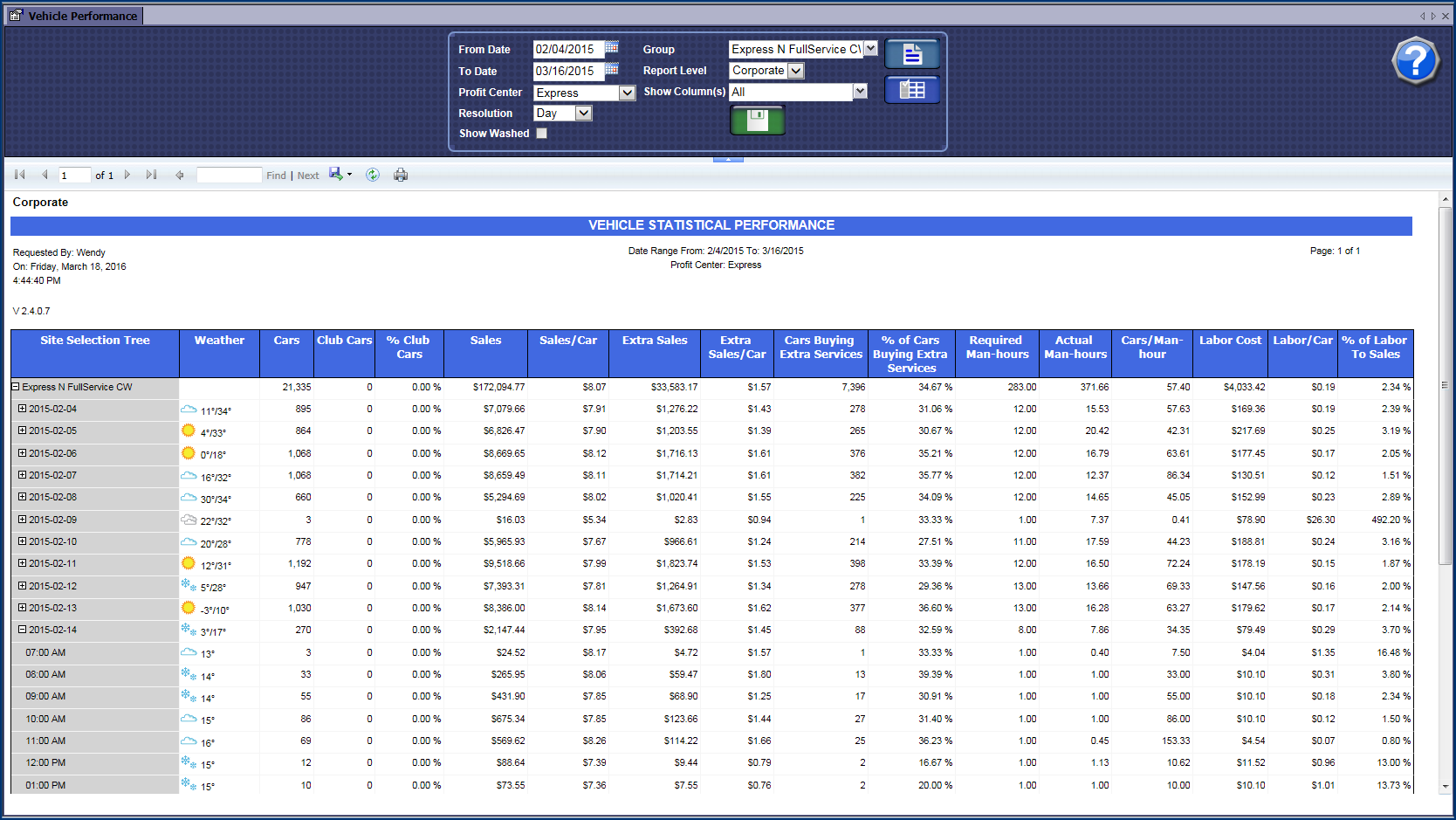
Task: Collapse the 2015-02-14 date row
Action: pos(23,630)
